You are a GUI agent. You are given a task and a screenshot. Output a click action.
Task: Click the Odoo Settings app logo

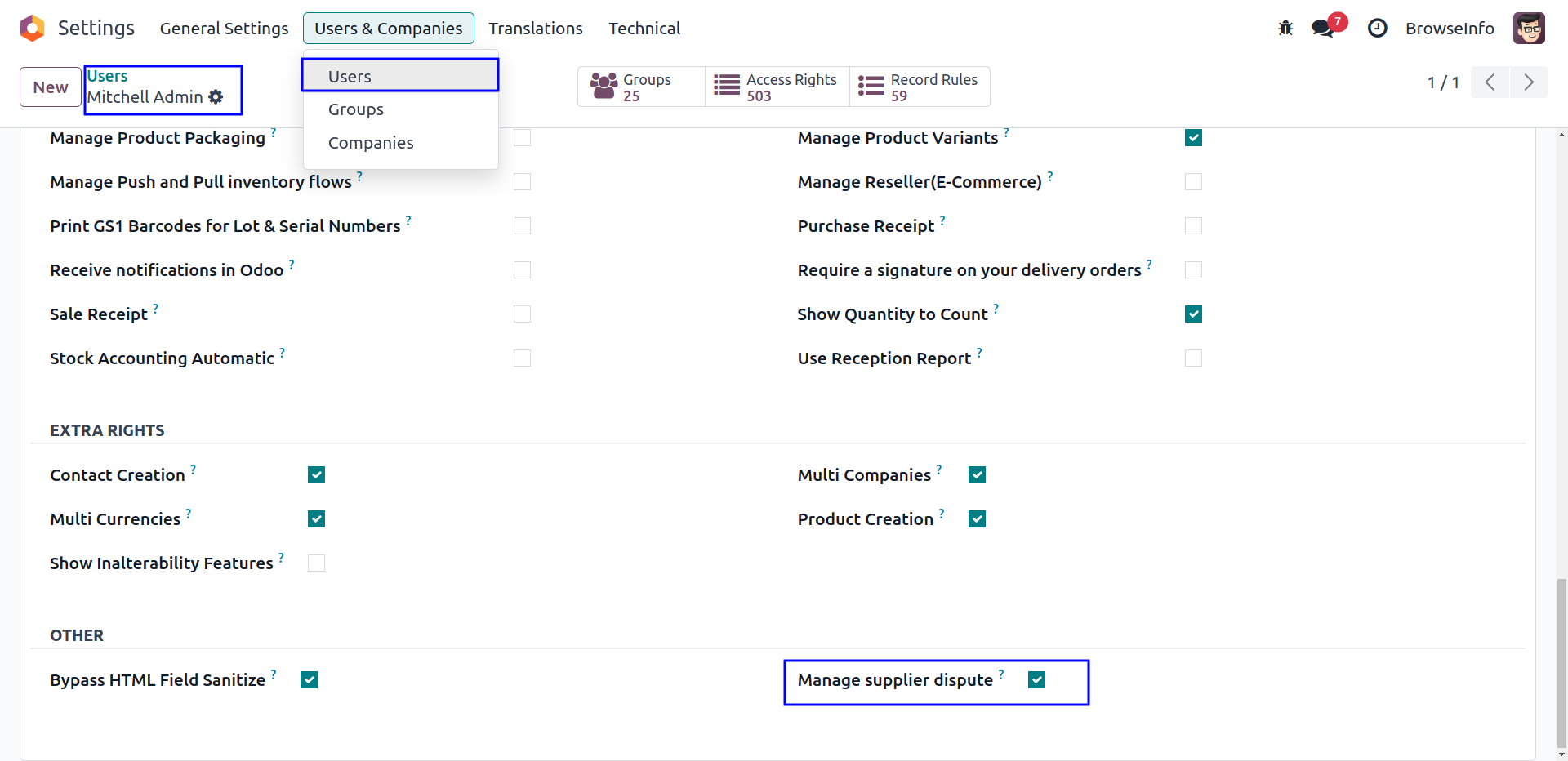coord(32,29)
